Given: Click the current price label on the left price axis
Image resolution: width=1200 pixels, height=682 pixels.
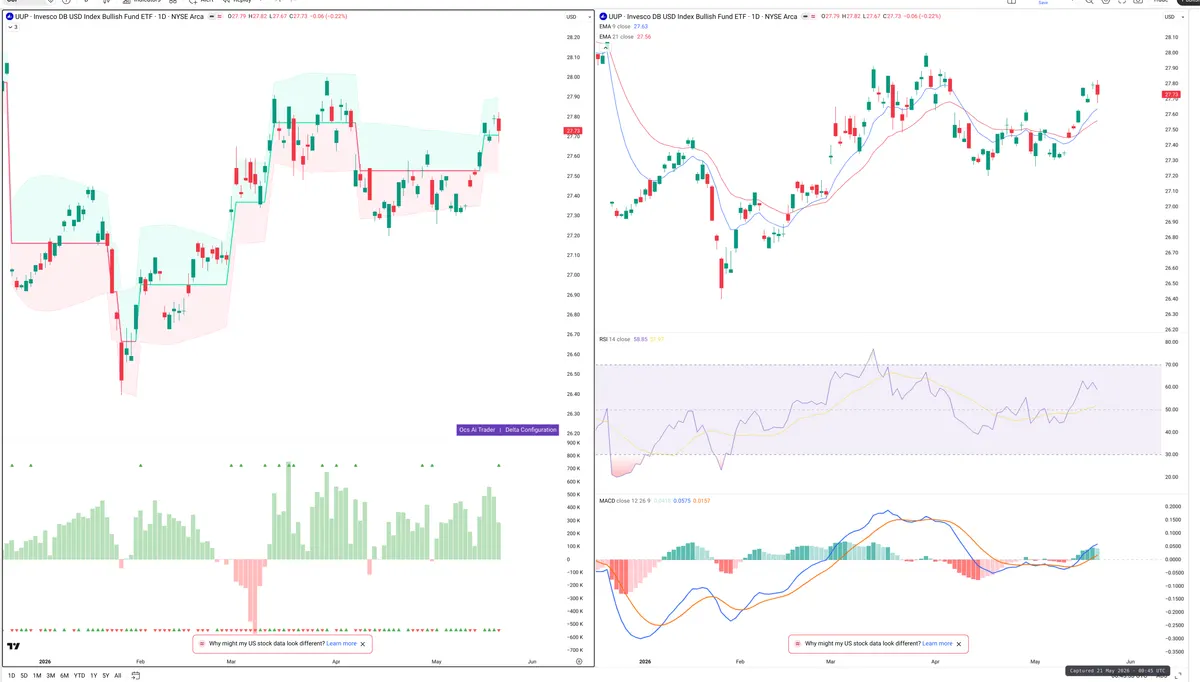Looking at the screenshot, I should pos(572,131).
